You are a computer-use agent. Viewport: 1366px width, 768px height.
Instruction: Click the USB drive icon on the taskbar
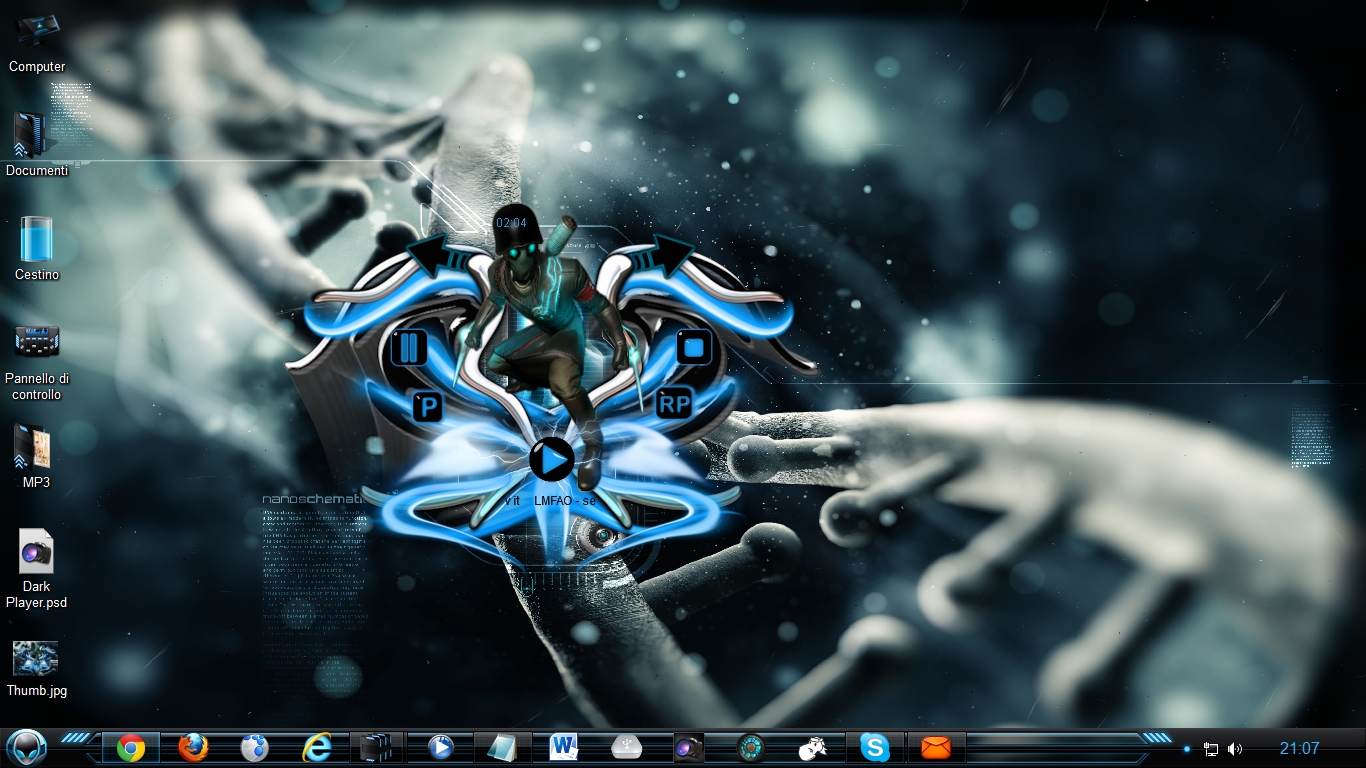[x=626, y=748]
